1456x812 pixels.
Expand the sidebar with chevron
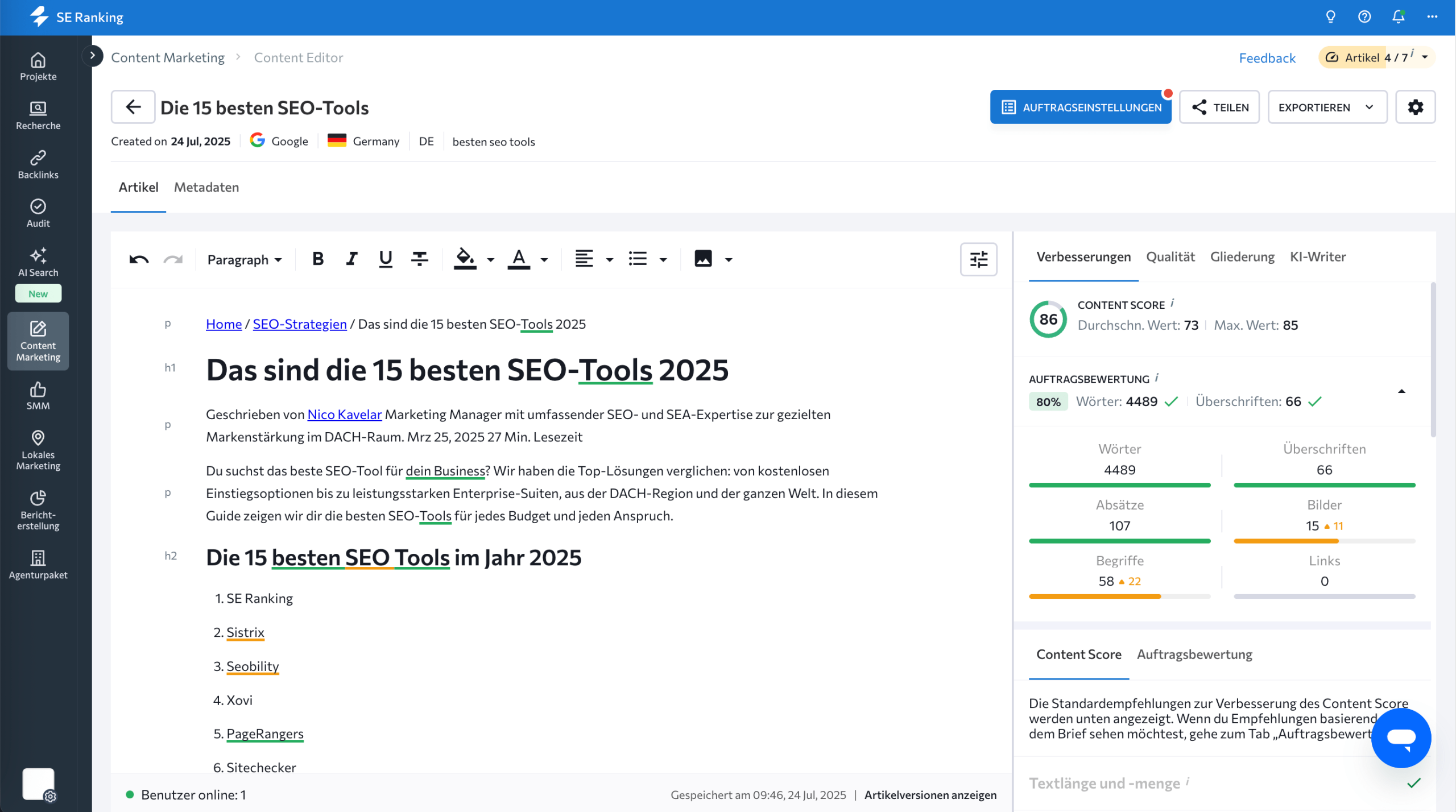(x=92, y=56)
